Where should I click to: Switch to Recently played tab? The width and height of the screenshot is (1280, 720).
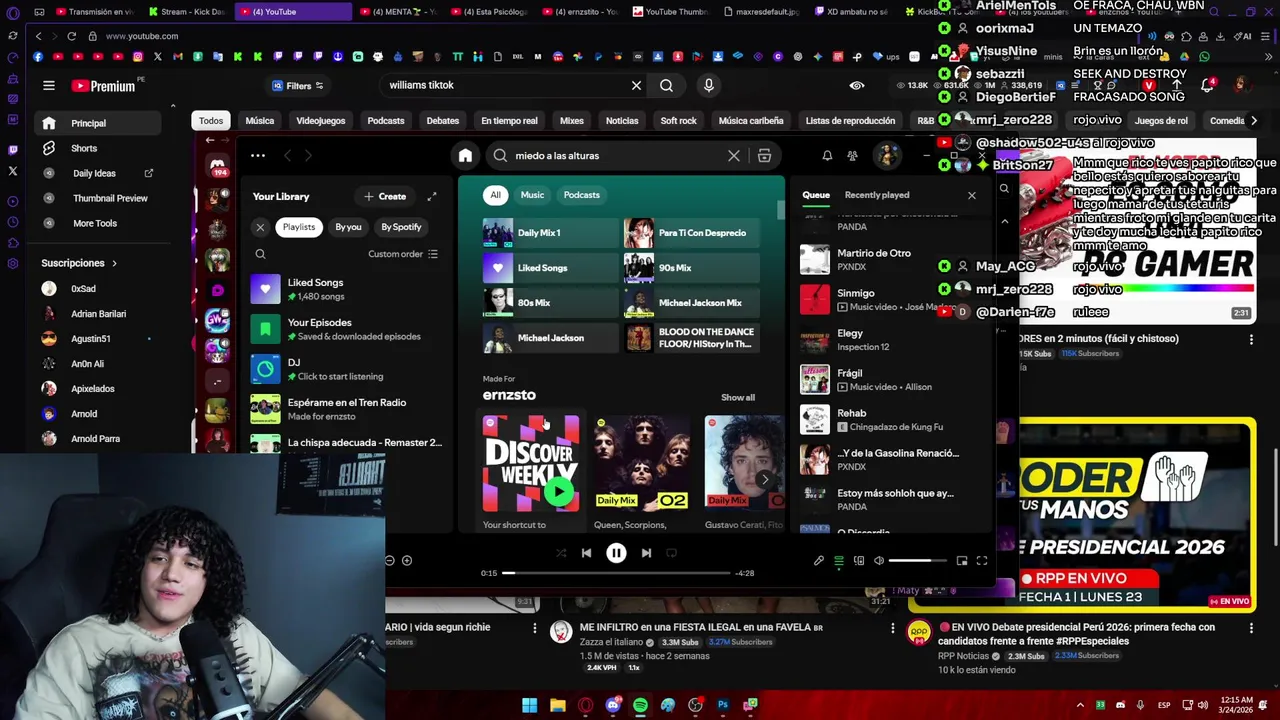[x=877, y=195]
